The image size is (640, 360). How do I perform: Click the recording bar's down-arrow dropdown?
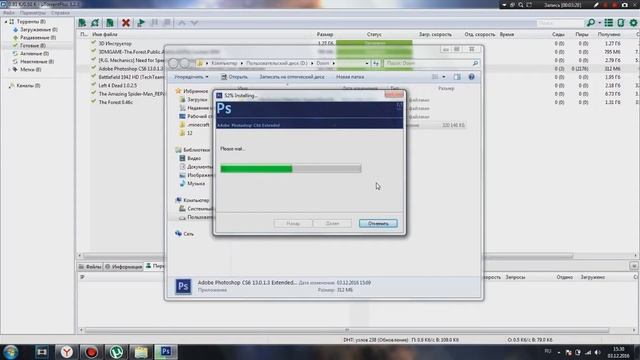[504, 5]
